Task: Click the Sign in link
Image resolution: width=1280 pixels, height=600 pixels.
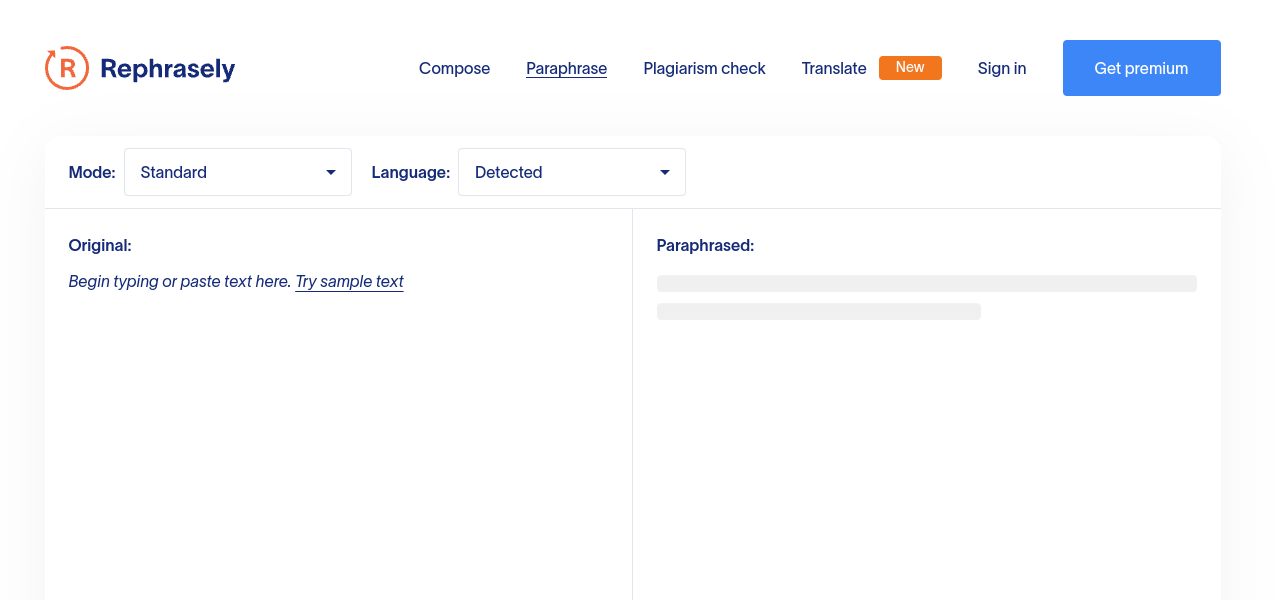Action: (x=1001, y=68)
